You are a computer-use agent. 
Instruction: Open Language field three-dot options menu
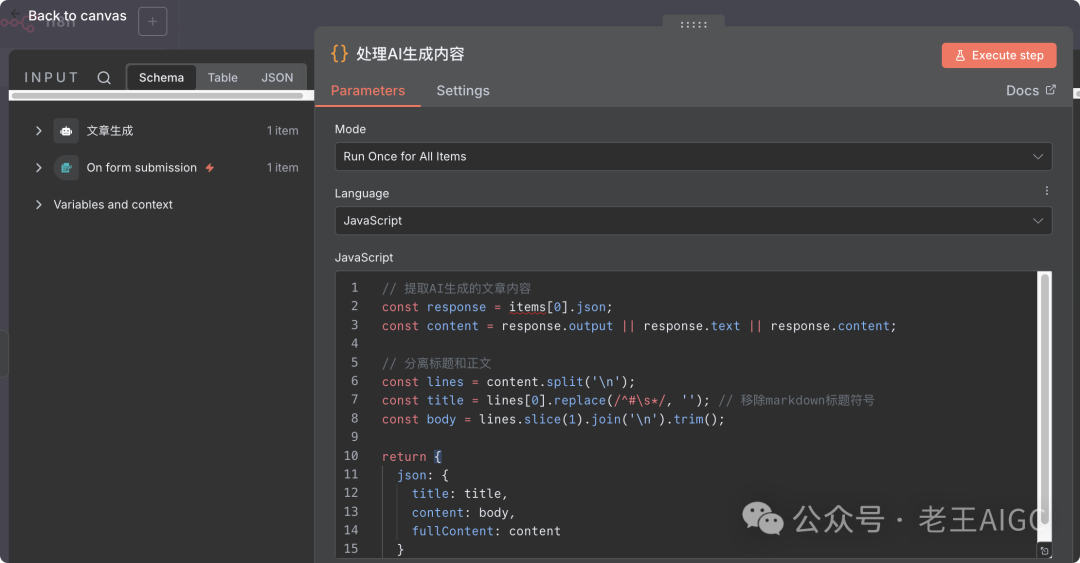coord(1046,191)
